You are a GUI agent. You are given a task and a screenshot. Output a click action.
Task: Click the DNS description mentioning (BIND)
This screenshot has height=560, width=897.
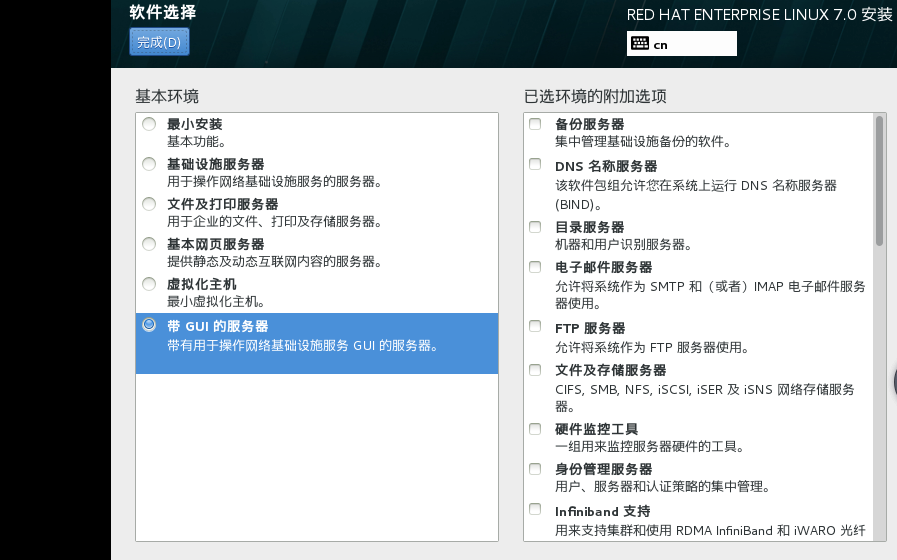696,194
